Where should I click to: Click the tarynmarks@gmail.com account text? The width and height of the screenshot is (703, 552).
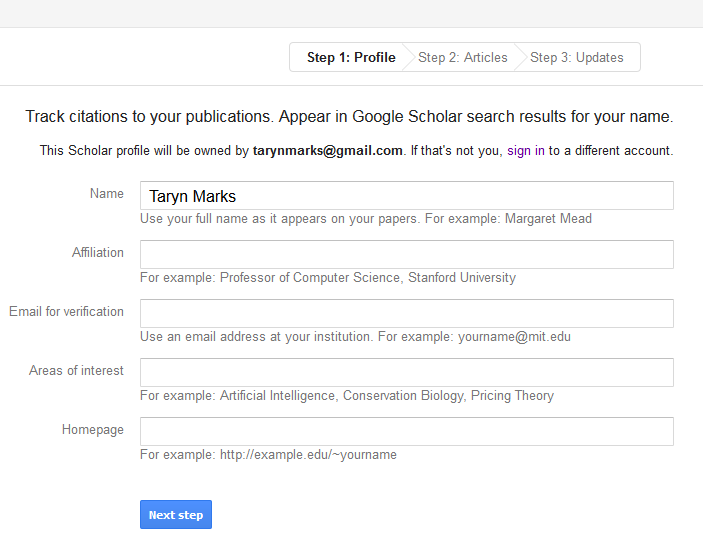pyautogui.click(x=327, y=151)
